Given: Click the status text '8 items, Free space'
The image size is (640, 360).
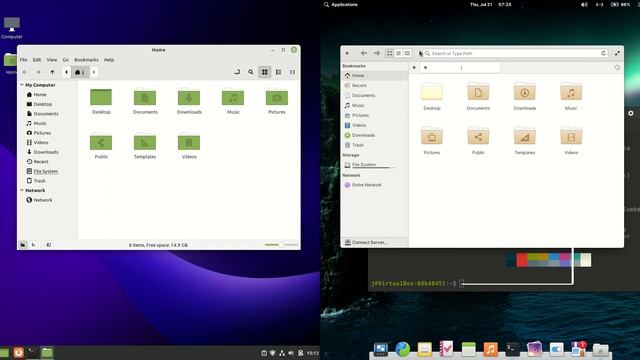Looking at the screenshot, I should (158, 245).
